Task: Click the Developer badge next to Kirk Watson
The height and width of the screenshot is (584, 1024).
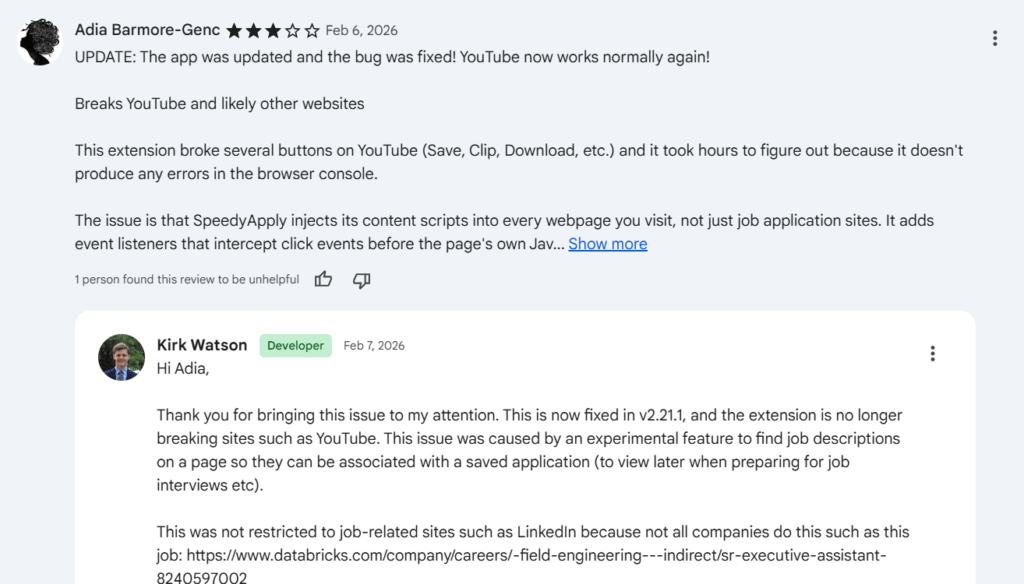Action: (x=295, y=345)
